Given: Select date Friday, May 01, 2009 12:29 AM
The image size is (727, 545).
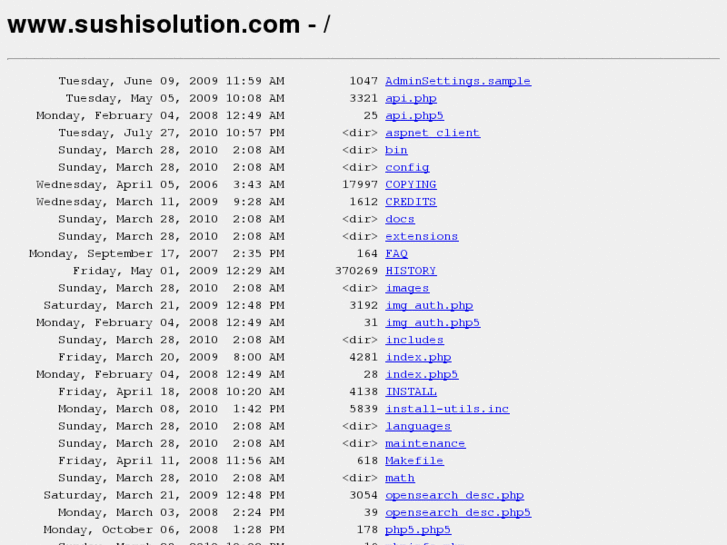Looking at the screenshot, I should pyautogui.click(x=179, y=271).
